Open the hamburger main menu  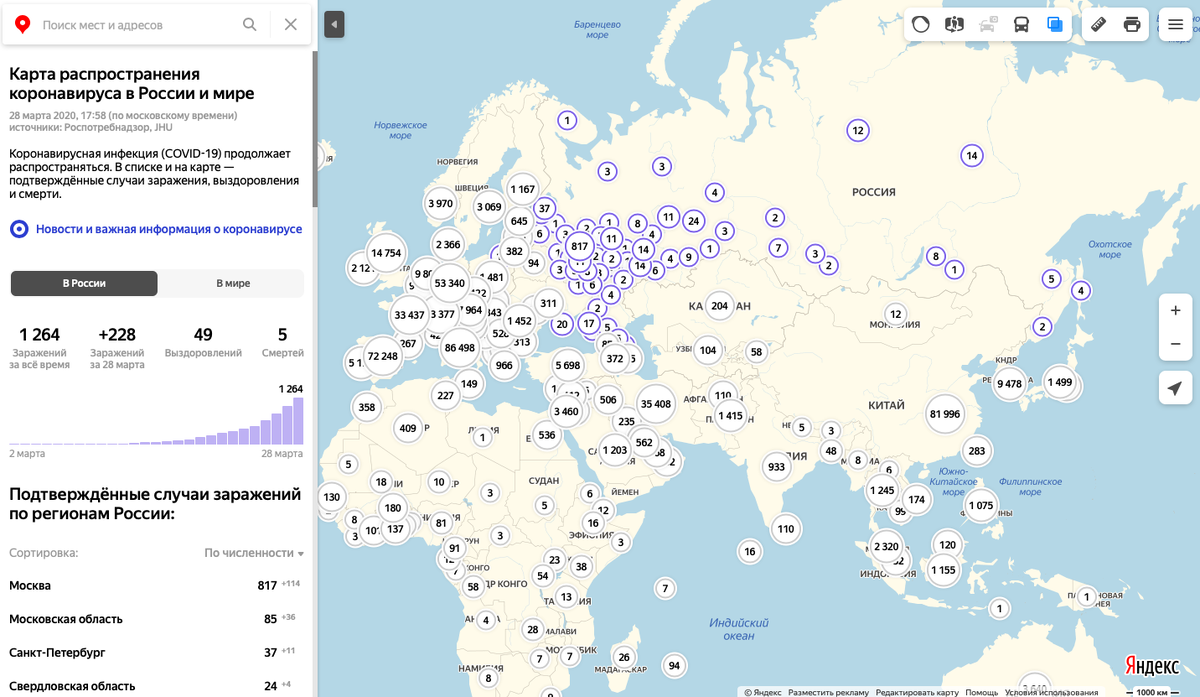1176,24
